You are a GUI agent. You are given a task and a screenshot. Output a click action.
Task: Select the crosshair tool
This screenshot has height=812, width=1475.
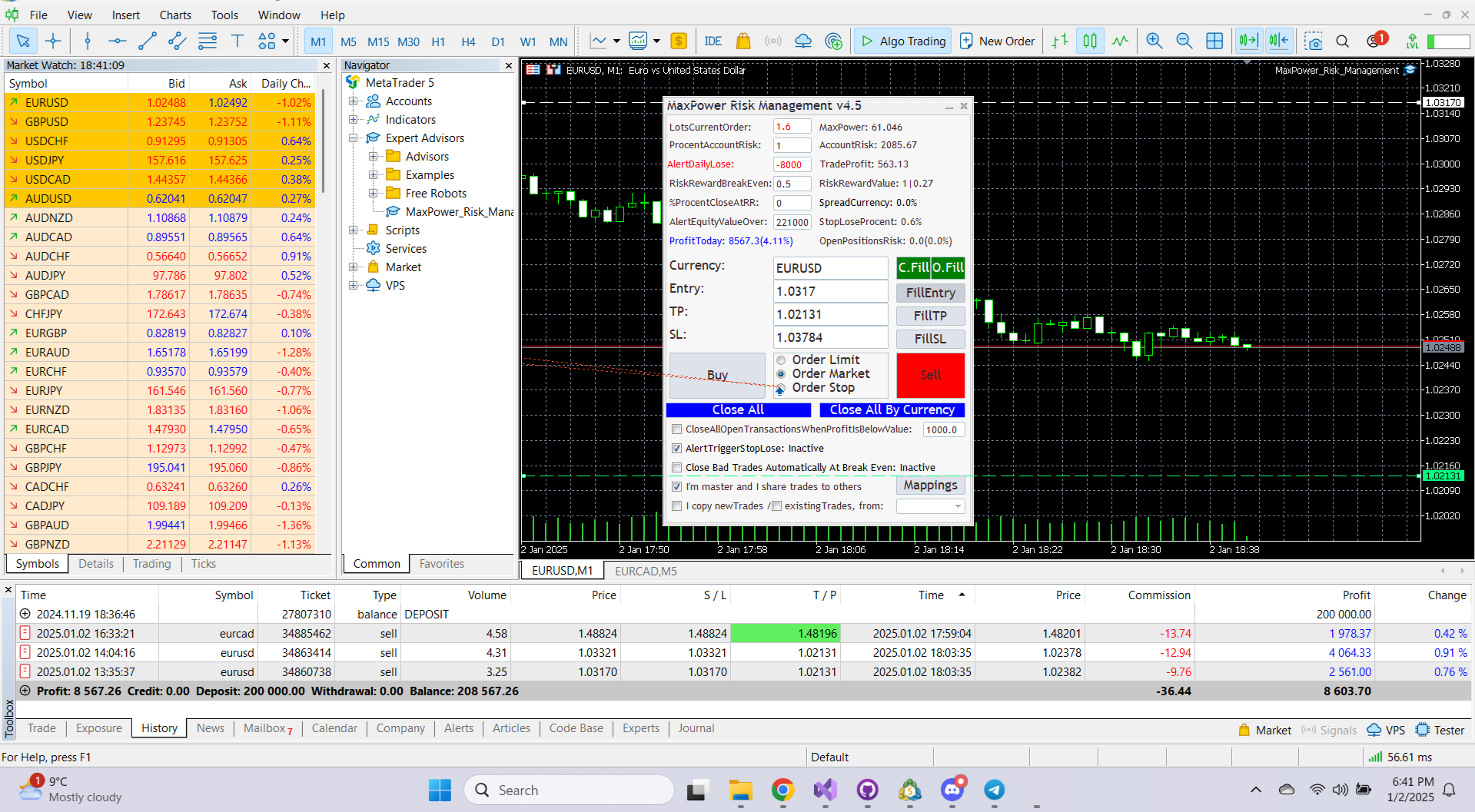pos(53,41)
